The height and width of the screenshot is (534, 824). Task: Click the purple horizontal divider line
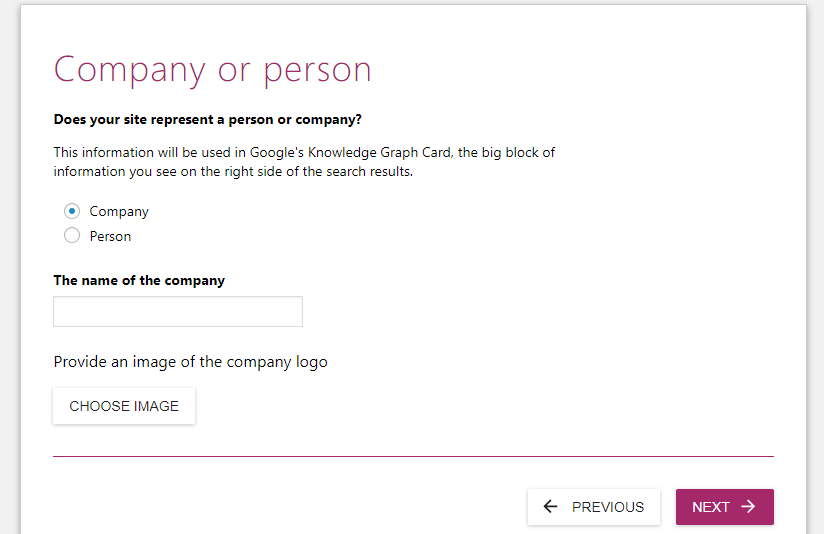coord(413,456)
